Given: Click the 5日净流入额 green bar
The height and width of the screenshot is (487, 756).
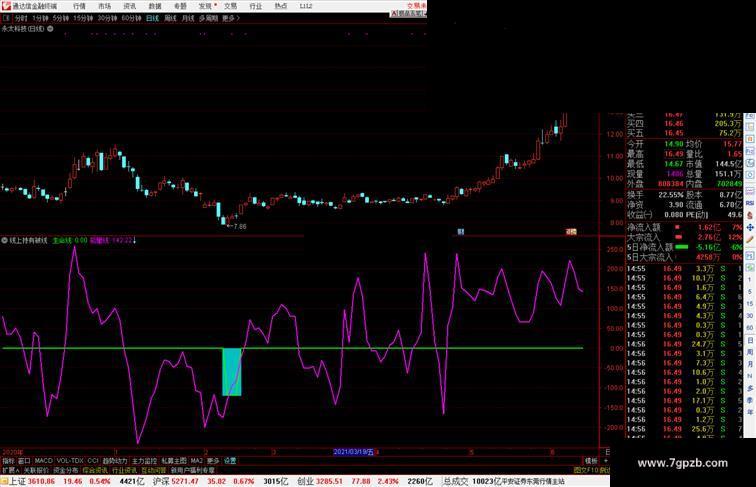Looking at the screenshot, I should 682,247.
